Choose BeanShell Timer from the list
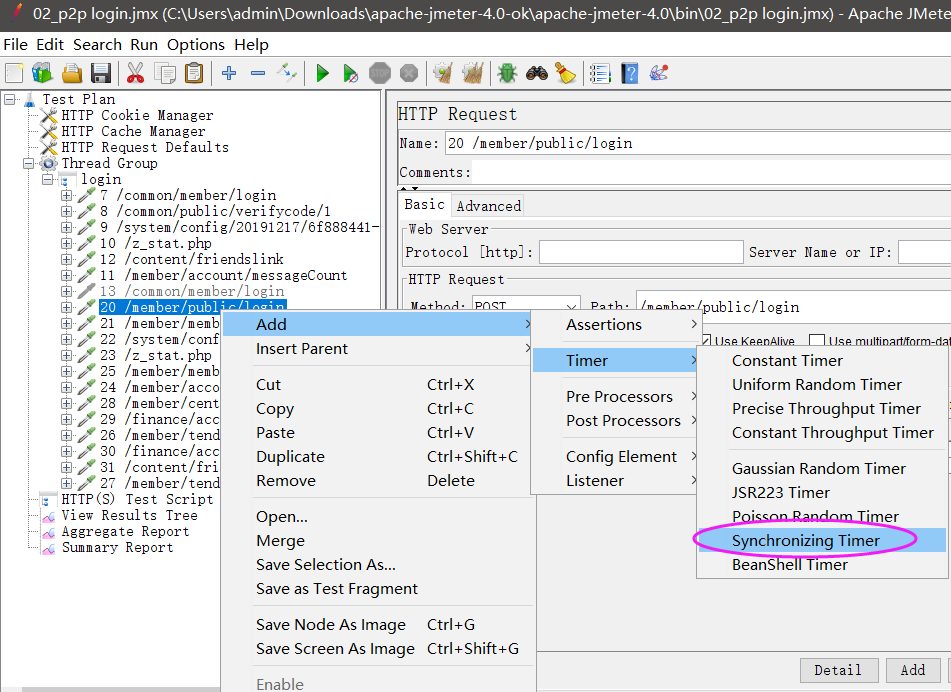The height and width of the screenshot is (692, 951). pos(822,565)
